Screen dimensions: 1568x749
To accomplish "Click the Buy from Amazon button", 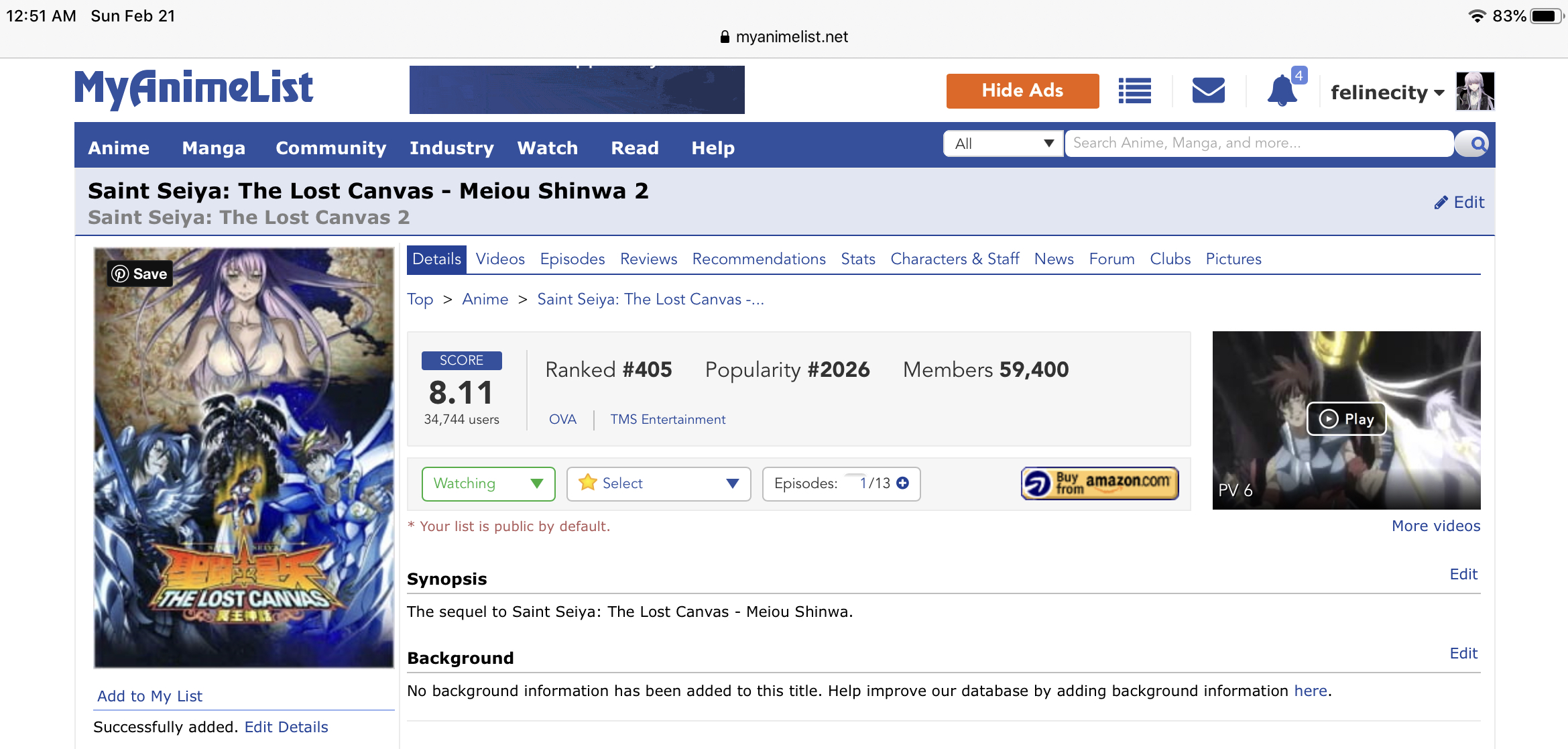I will tap(1099, 483).
